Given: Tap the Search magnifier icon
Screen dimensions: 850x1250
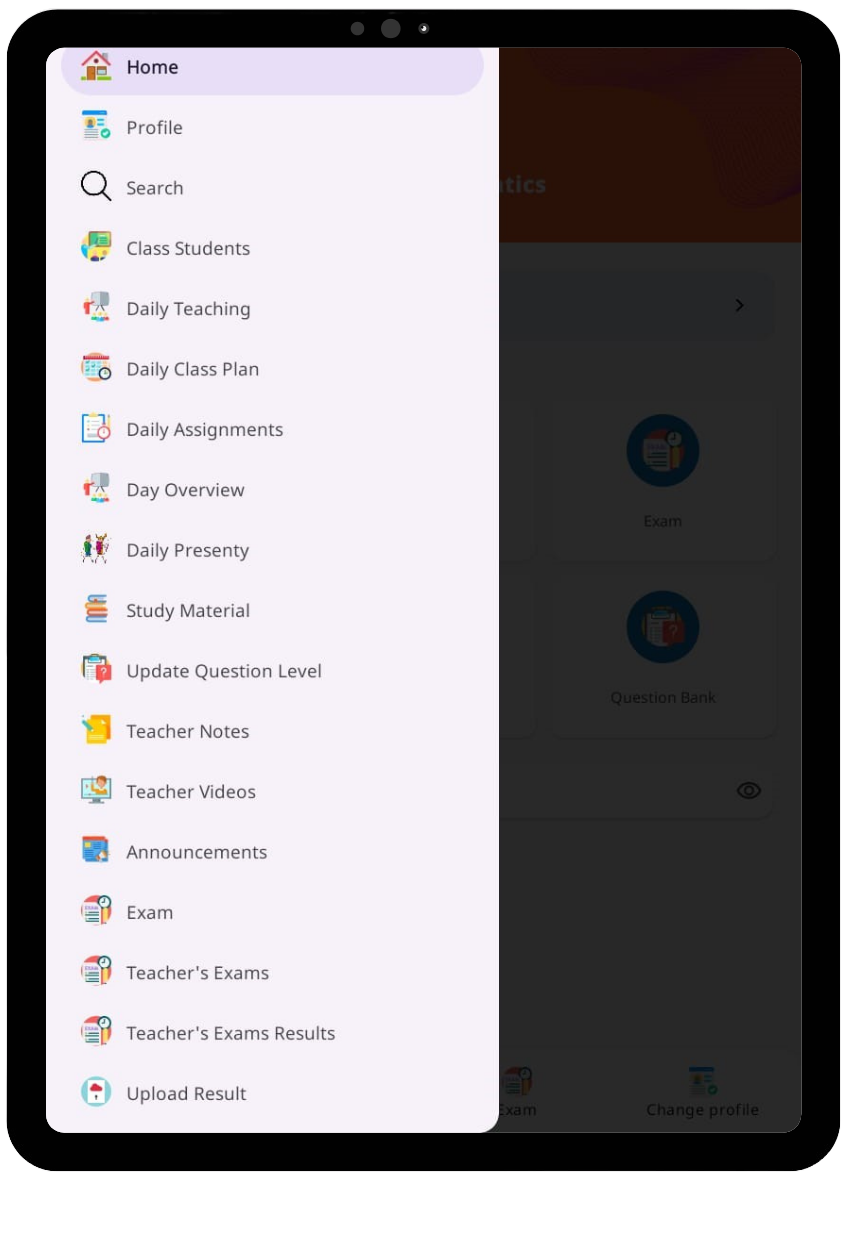Looking at the screenshot, I should (96, 187).
